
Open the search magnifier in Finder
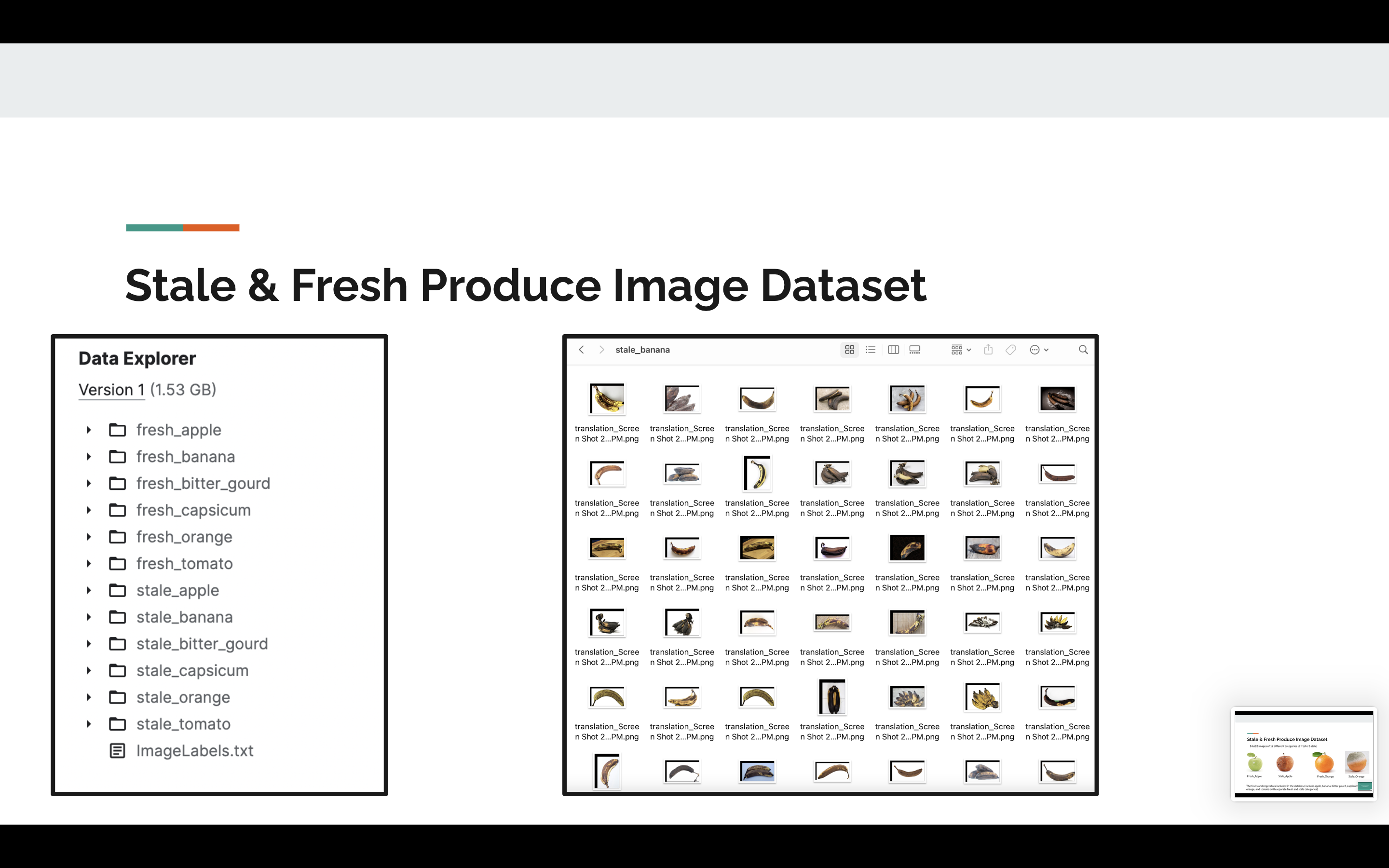[x=1083, y=350]
